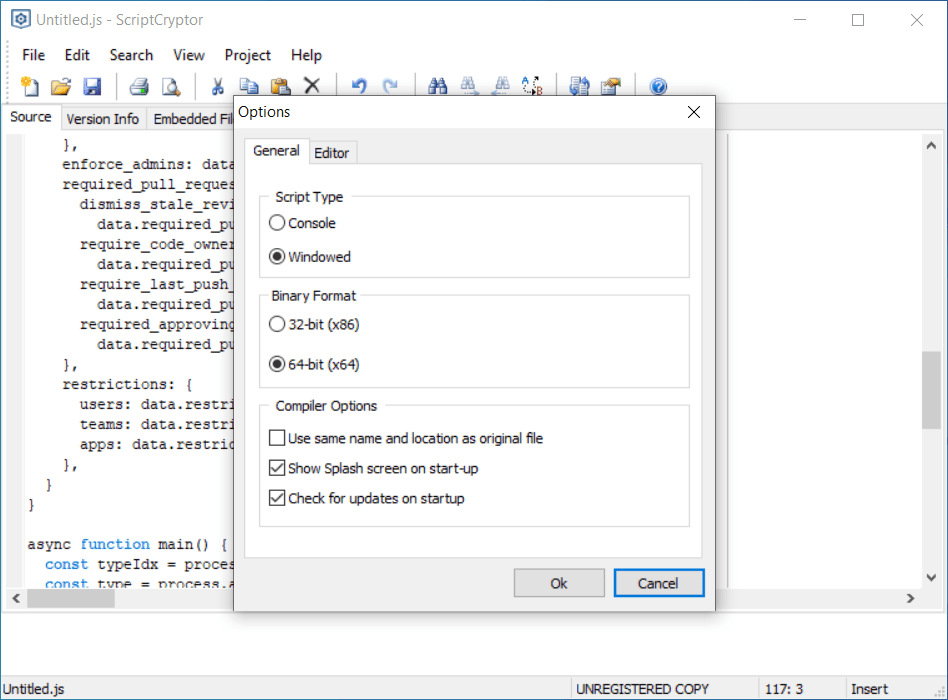The height and width of the screenshot is (700, 948).
Task: Close the Options dialog with X
Action: (694, 112)
